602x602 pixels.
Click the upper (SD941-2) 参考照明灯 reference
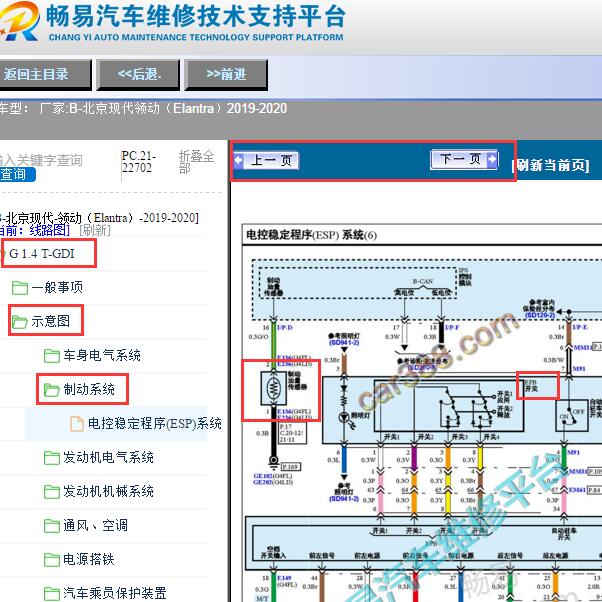point(344,342)
